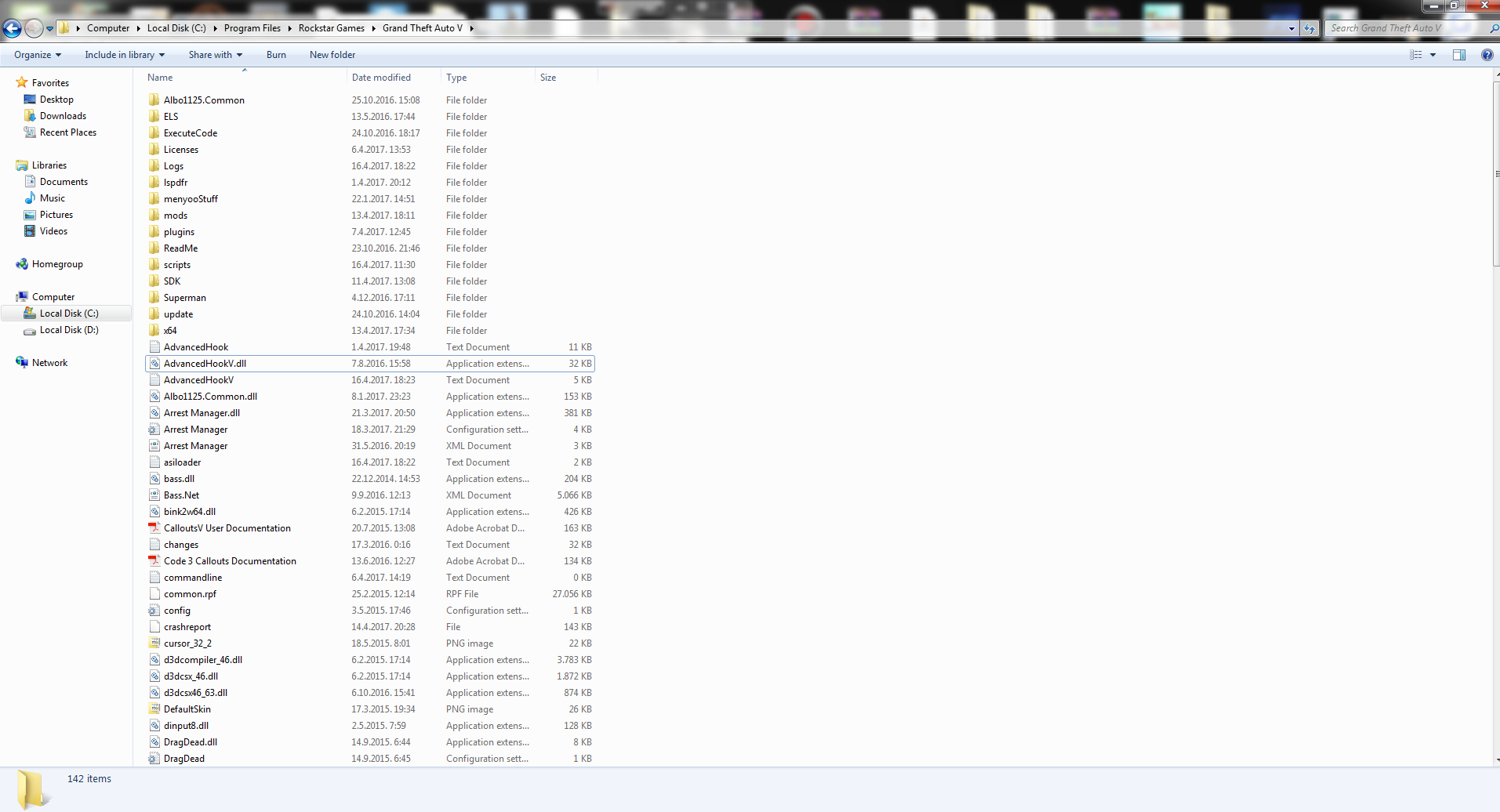Select the common.rpf file name

click(190, 594)
